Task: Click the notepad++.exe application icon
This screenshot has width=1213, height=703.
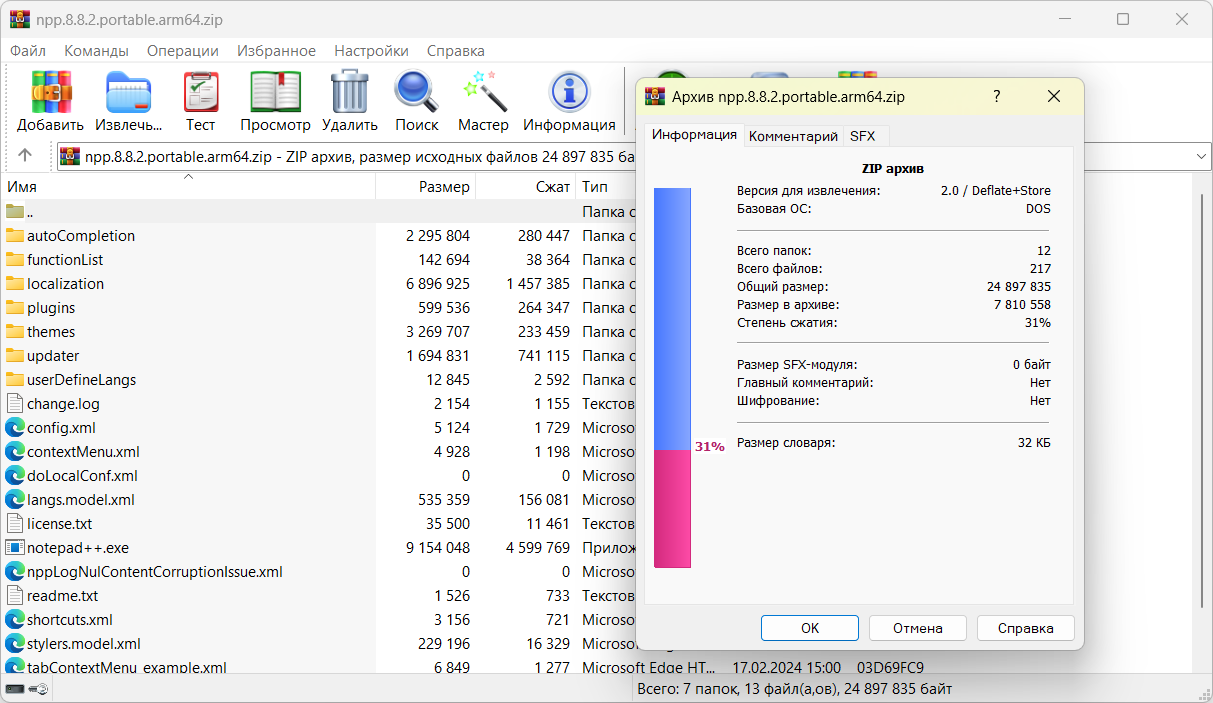Action: 14,548
